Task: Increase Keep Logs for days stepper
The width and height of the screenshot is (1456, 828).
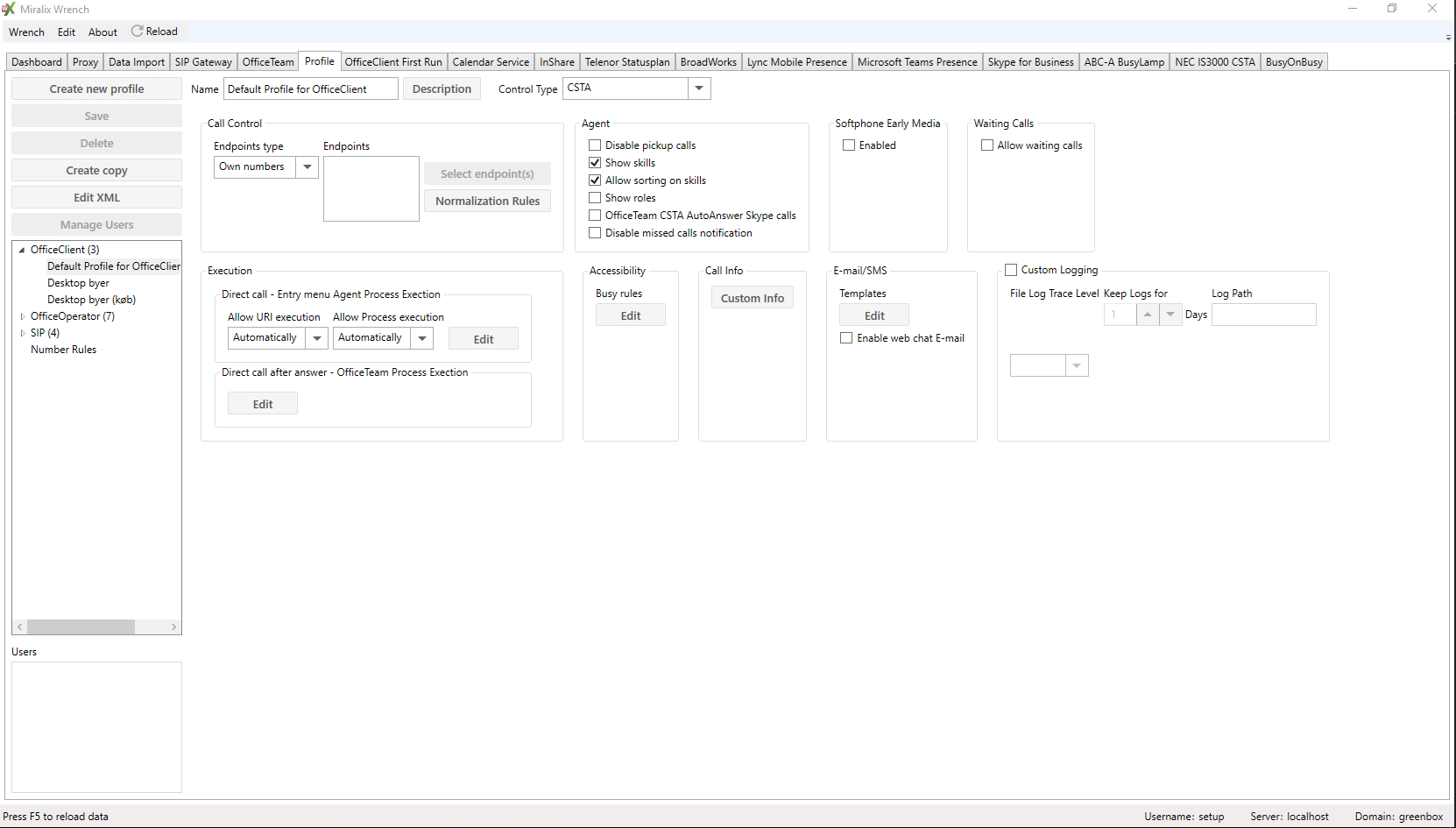Action: (1147, 315)
